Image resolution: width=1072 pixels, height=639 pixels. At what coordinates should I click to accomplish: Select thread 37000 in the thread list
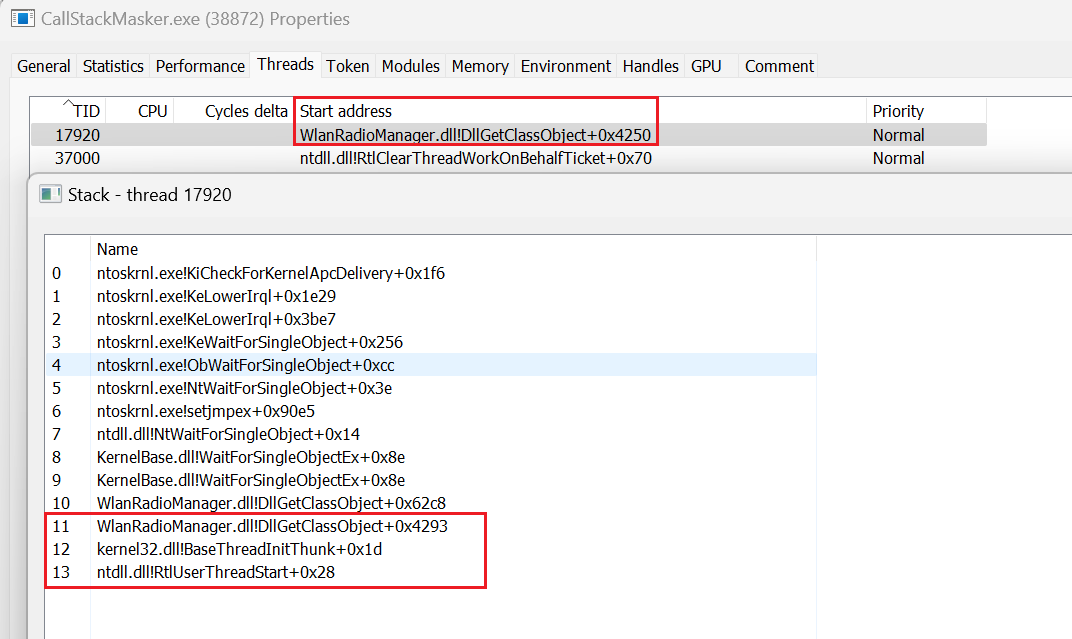[300, 158]
